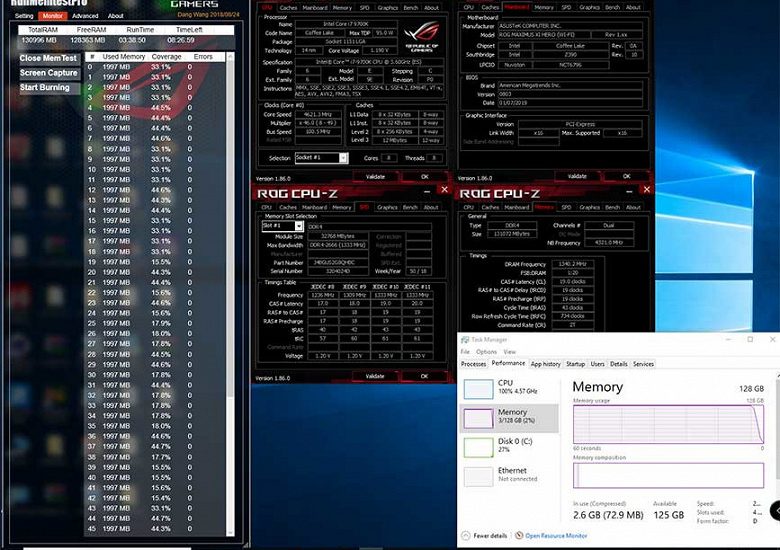This screenshot has height=550, width=780.
Task: Open the Options menu in Task Manager
Action: click(x=486, y=352)
